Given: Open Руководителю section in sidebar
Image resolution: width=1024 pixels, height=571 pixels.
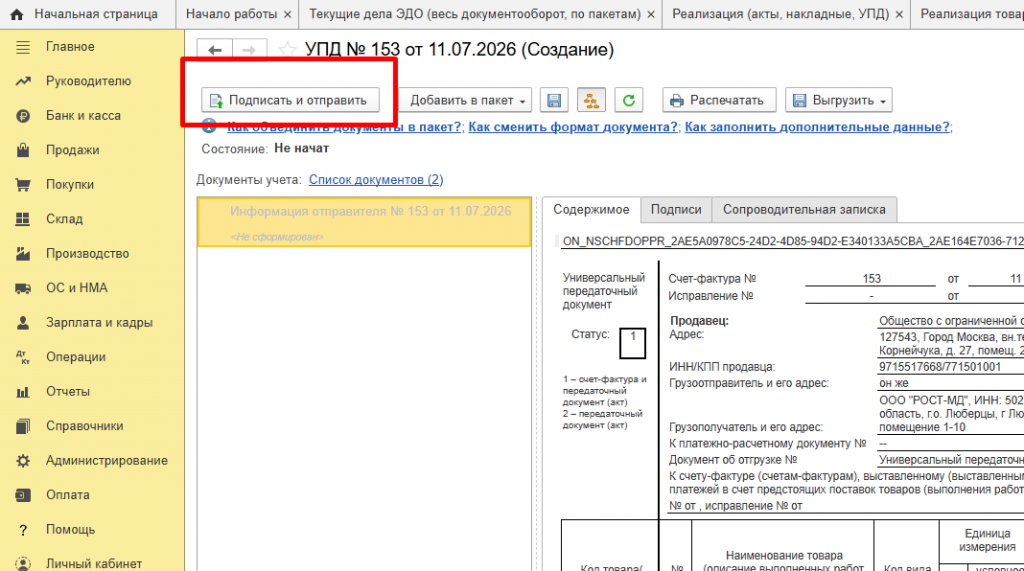Looking at the screenshot, I should click(x=88, y=81).
